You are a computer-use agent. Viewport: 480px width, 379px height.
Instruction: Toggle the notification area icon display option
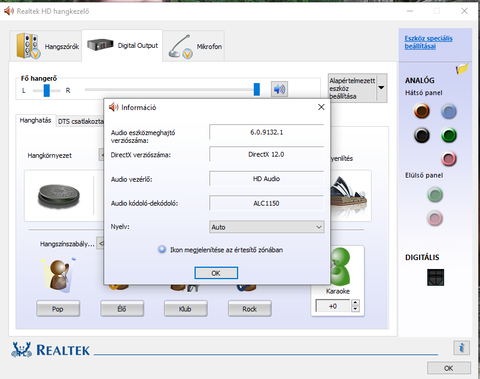(162, 249)
